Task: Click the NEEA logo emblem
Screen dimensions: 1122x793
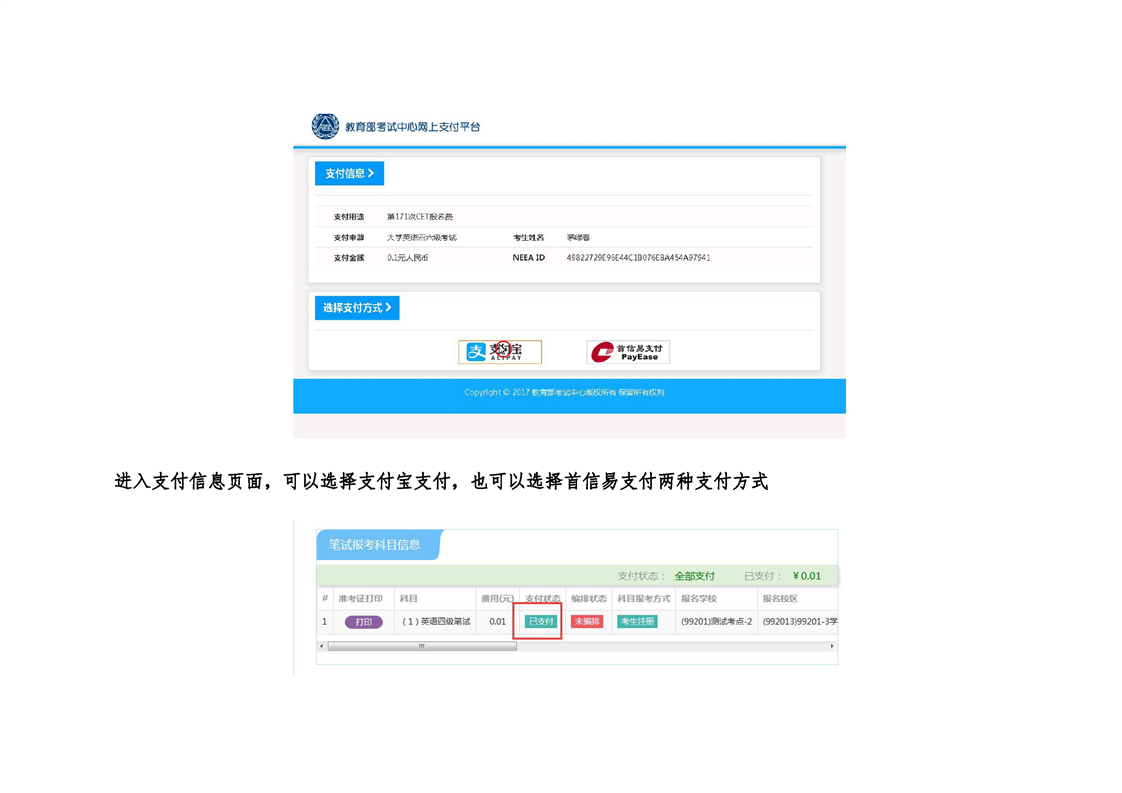Action: pyautogui.click(x=326, y=126)
